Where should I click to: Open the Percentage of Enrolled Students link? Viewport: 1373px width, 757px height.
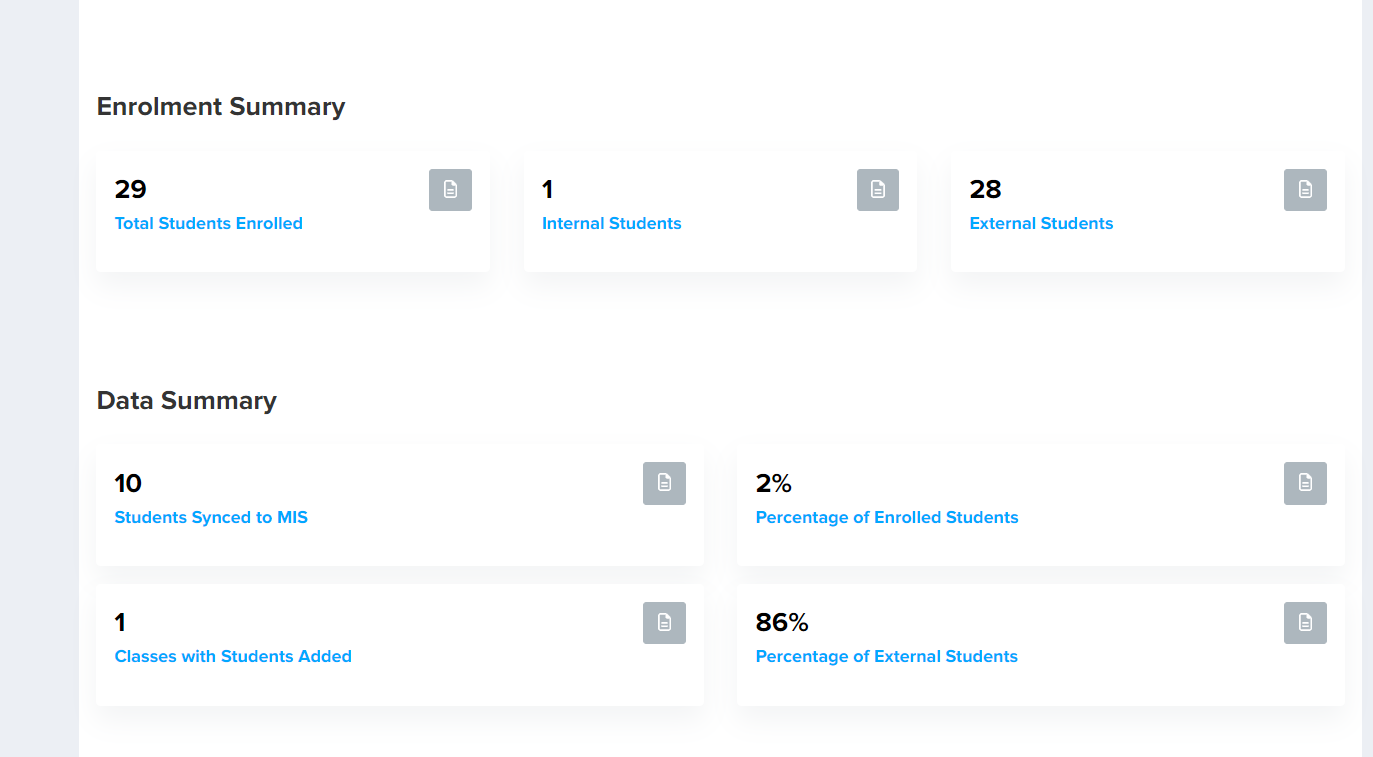point(887,518)
